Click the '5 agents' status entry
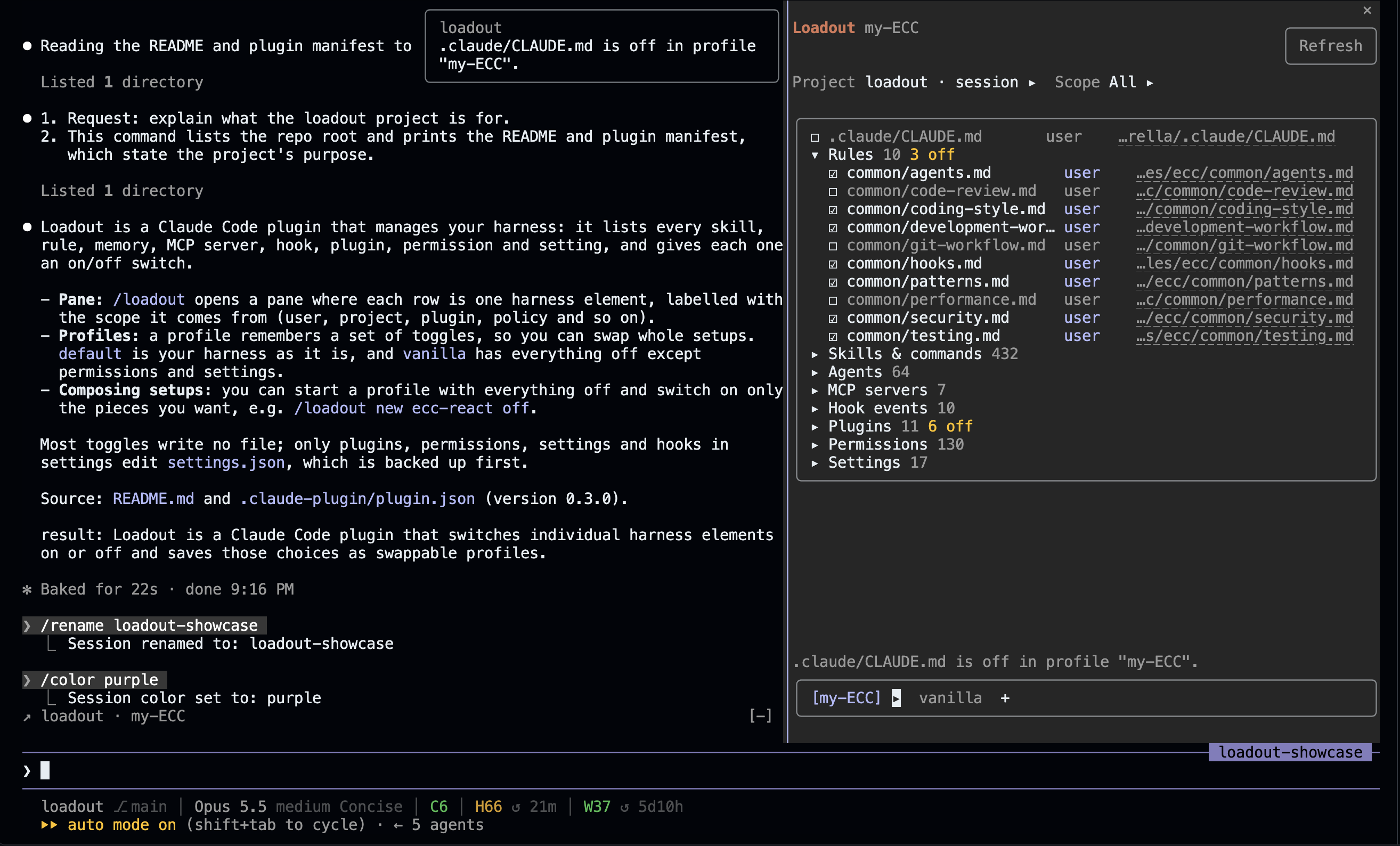The width and height of the screenshot is (1400, 846). 447,825
